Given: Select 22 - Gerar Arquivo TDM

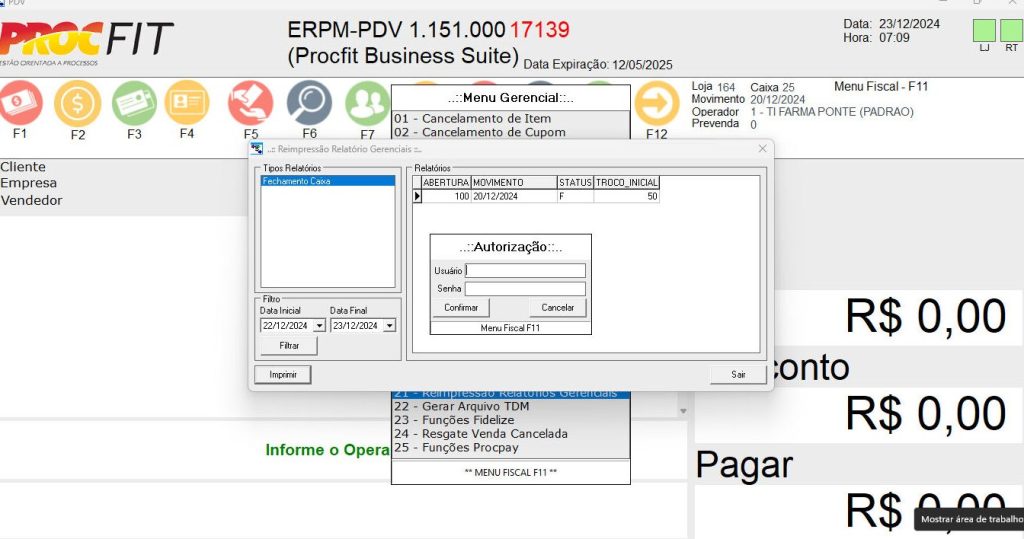Looking at the screenshot, I should click(511, 406).
